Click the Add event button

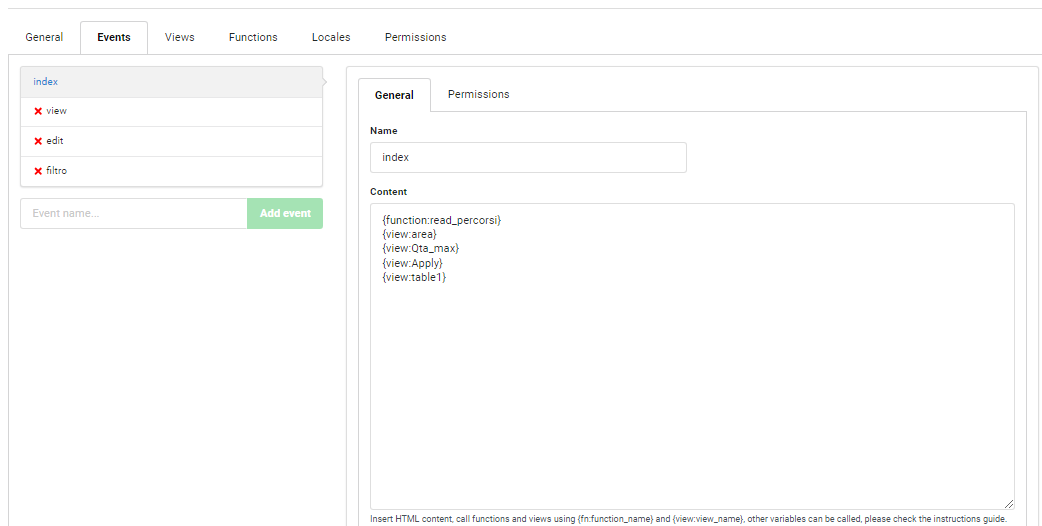285,213
